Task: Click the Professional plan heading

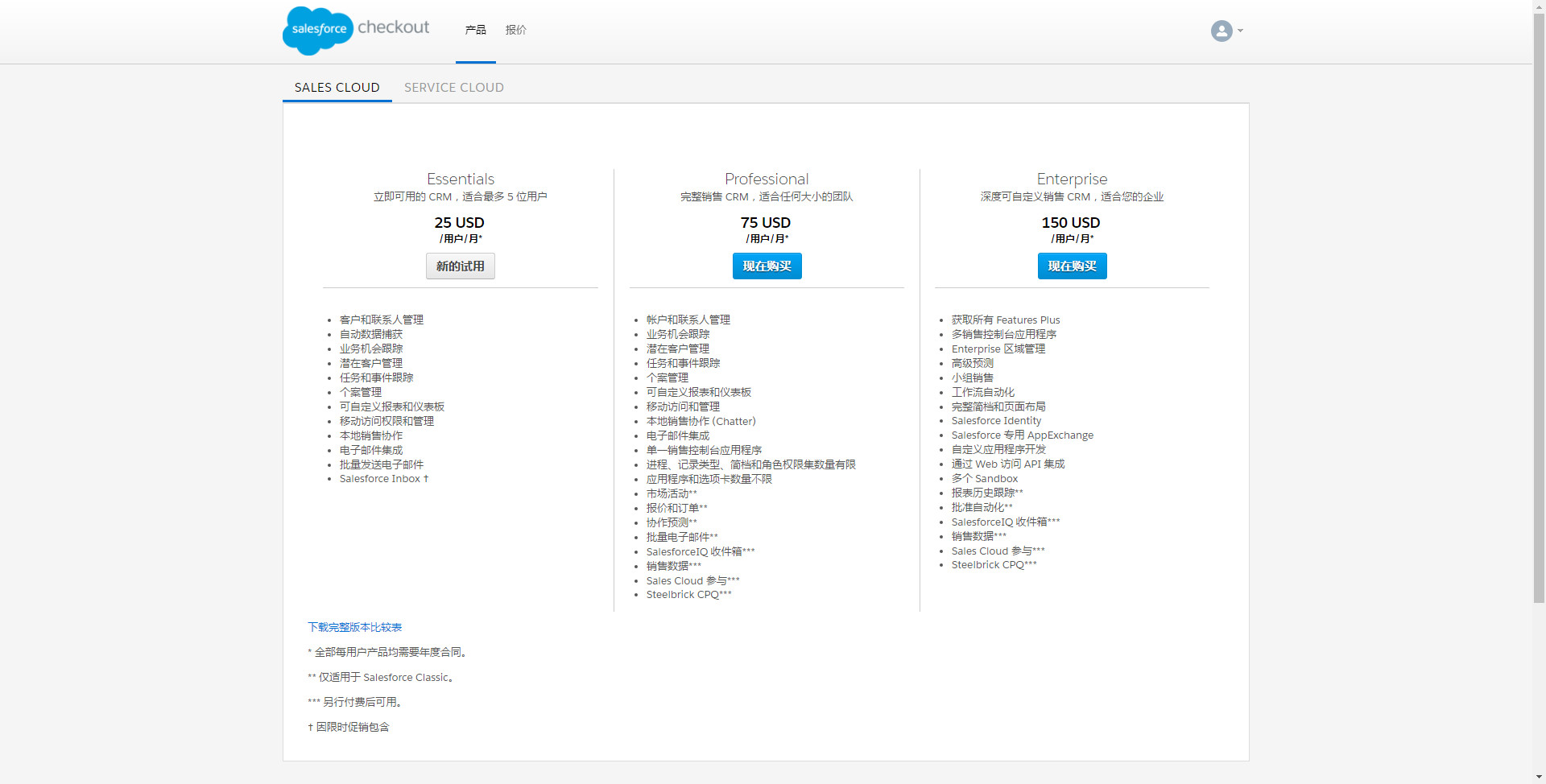Action: click(767, 179)
